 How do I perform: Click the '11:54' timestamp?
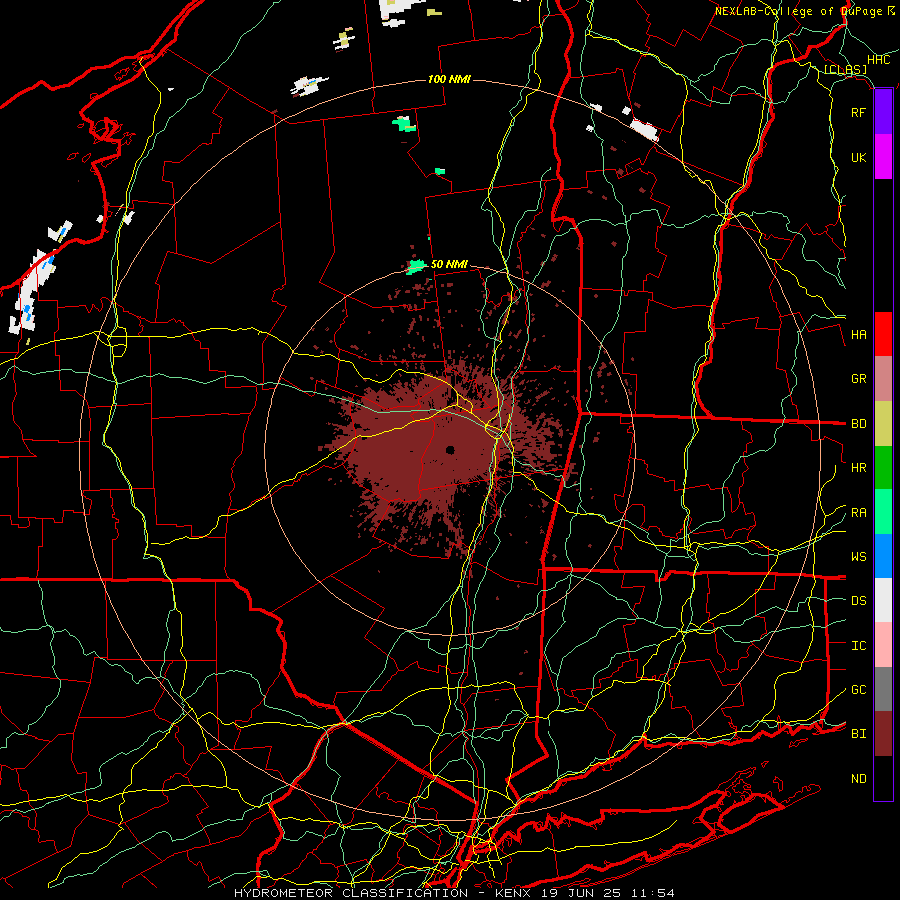653,893
